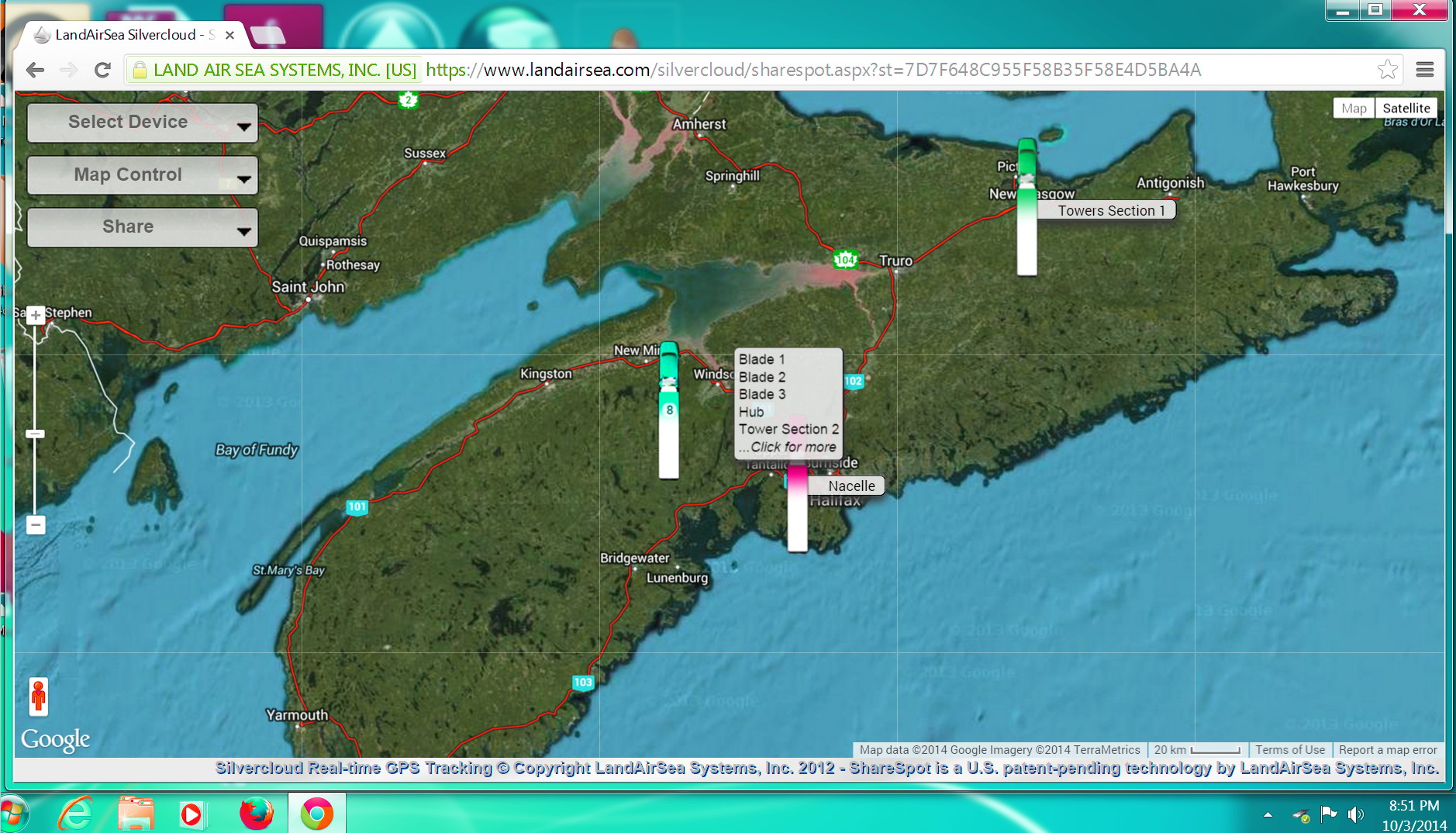Image resolution: width=1456 pixels, height=833 pixels.
Task: Click the highway 102 shield marker
Action: (853, 381)
